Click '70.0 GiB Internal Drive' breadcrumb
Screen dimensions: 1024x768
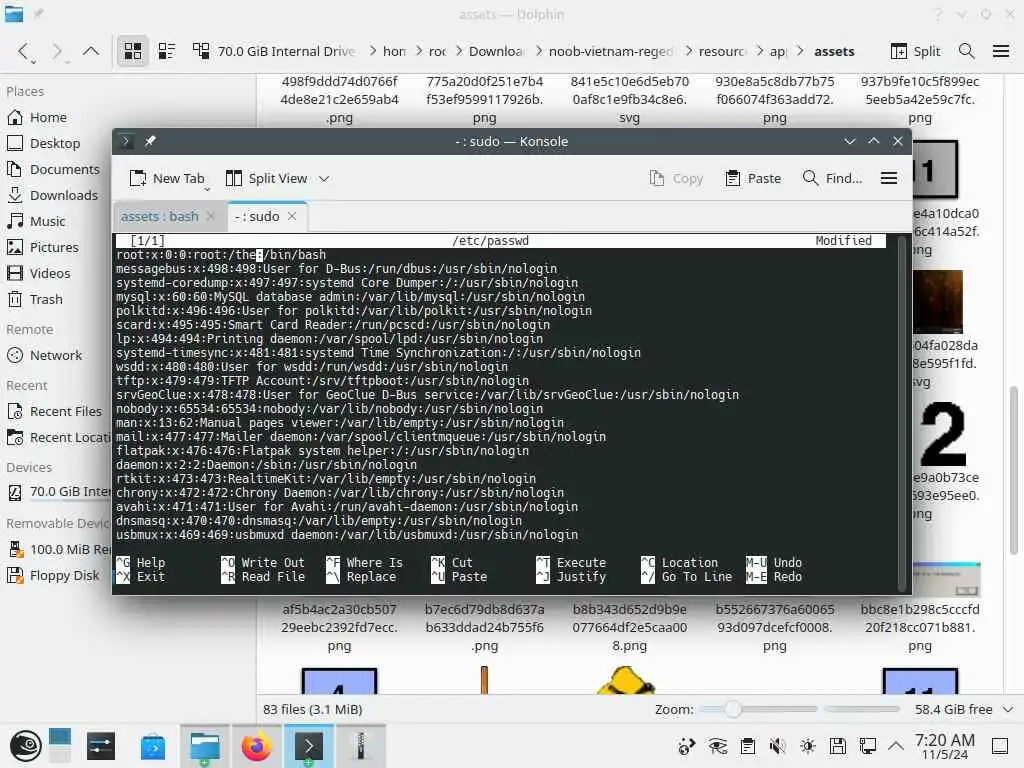tap(286, 51)
